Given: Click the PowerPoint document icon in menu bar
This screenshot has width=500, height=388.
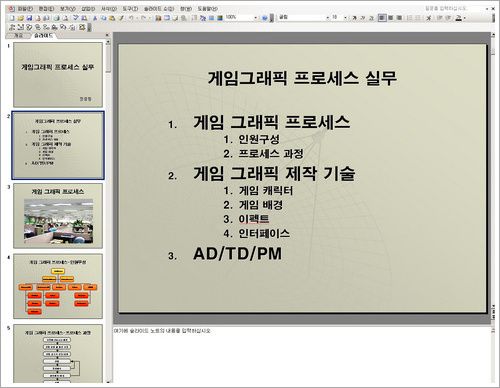Looking at the screenshot, I should [11, 9].
